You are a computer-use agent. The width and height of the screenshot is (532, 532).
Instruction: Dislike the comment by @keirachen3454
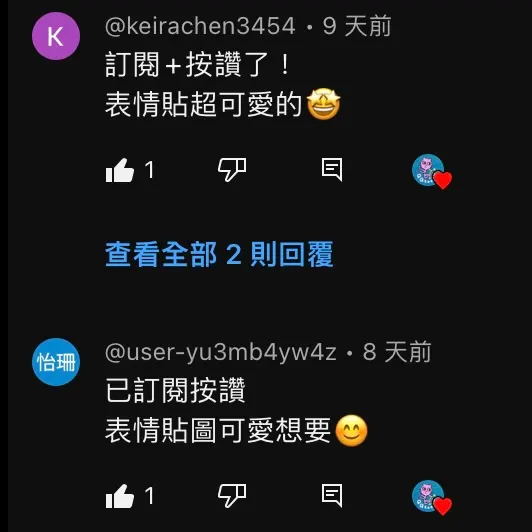coord(232,170)
